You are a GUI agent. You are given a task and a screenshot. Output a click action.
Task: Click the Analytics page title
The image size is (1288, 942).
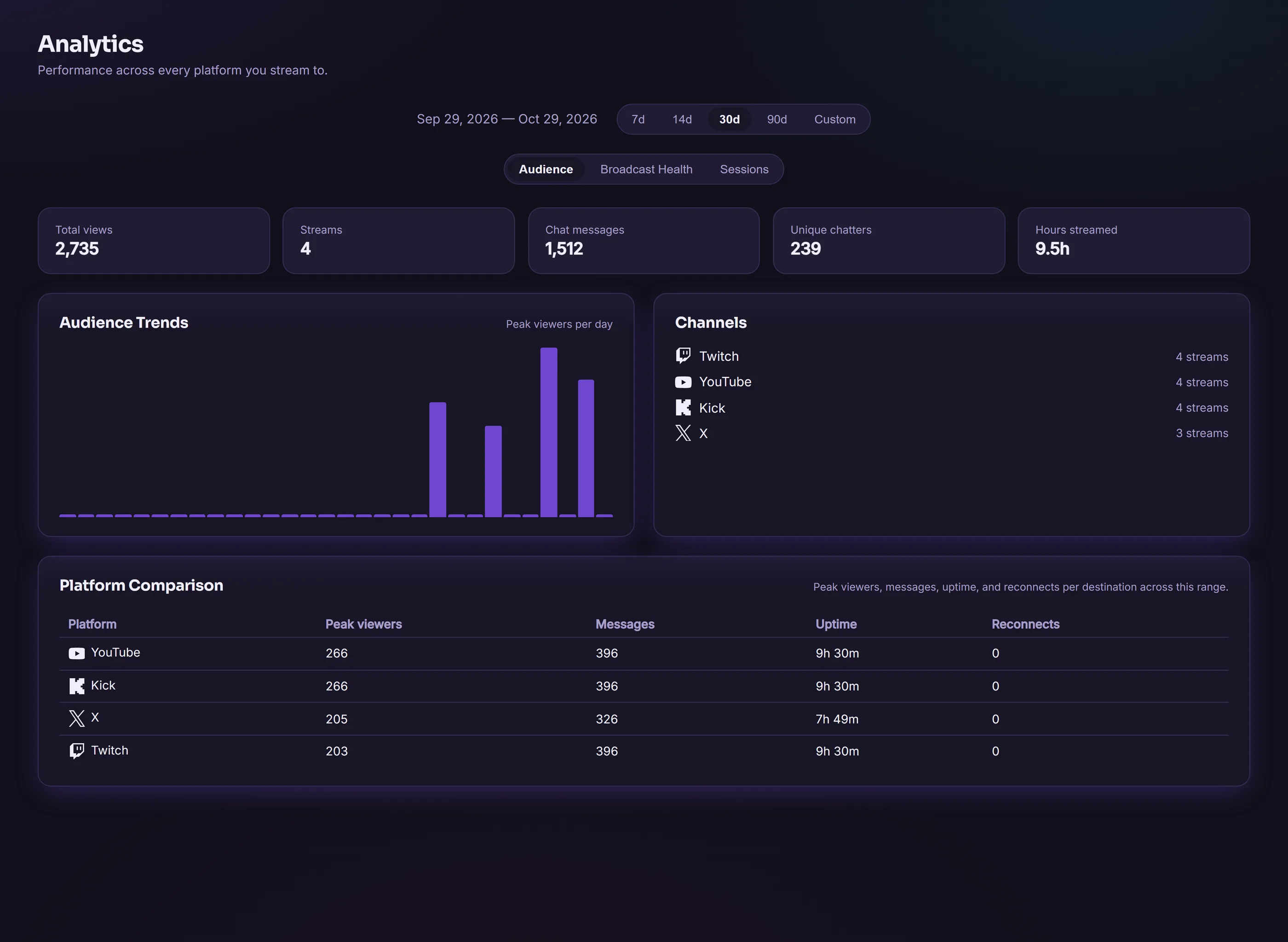tap(91, 44)
